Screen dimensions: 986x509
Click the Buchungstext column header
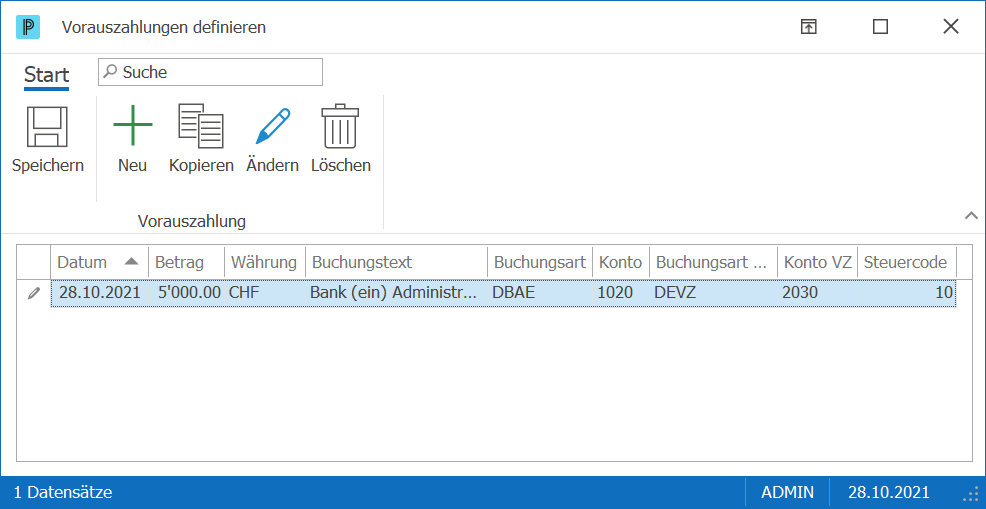(396, 262)
